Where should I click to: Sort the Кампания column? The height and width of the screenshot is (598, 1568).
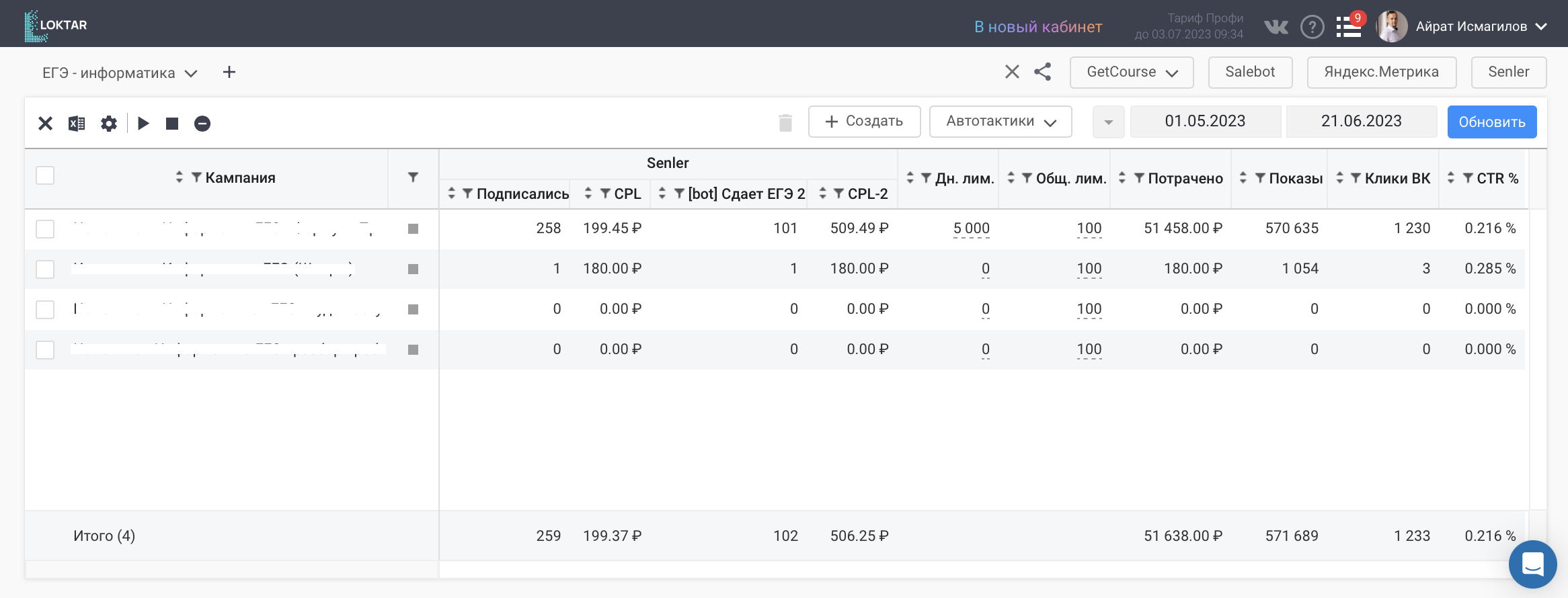click(x=179, y=177)
